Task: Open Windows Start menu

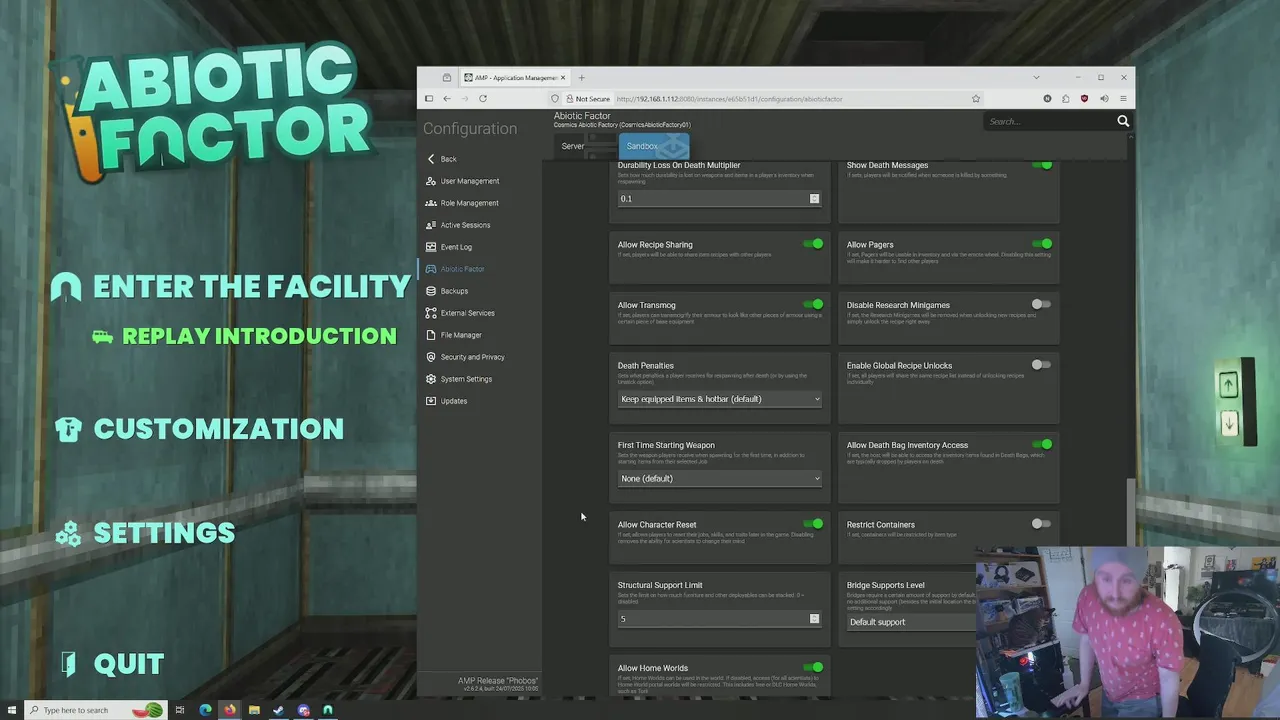Action: pos(11,710)
